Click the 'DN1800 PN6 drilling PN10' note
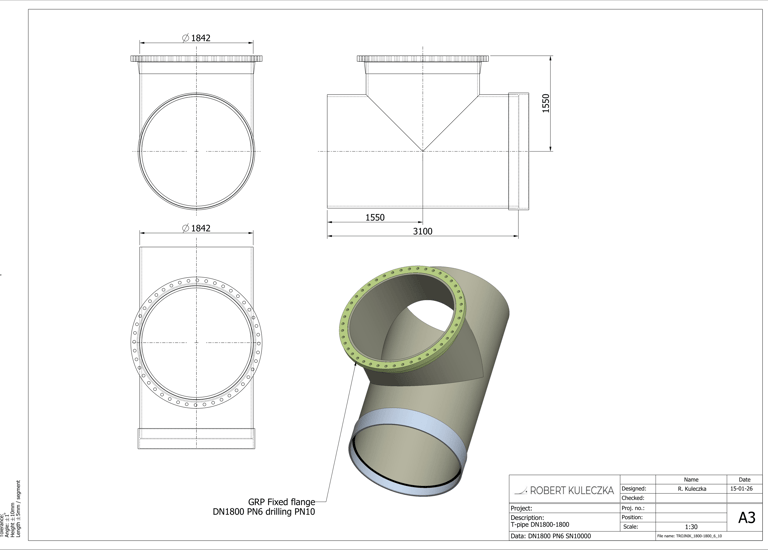 tap(264, 512)
